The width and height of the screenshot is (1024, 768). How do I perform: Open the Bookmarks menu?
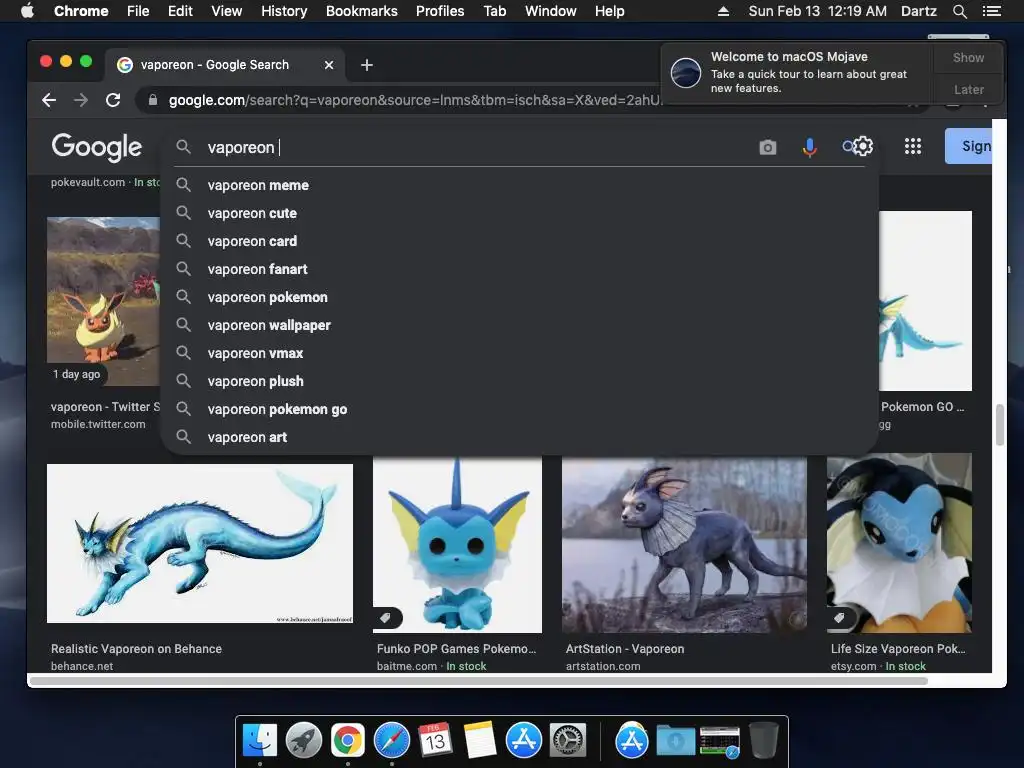(362, 11)
